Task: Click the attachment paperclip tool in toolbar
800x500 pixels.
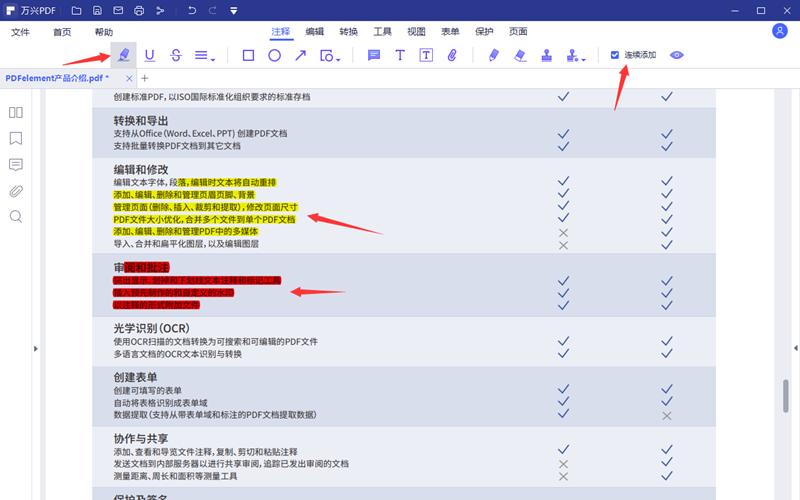Action: 452,55
